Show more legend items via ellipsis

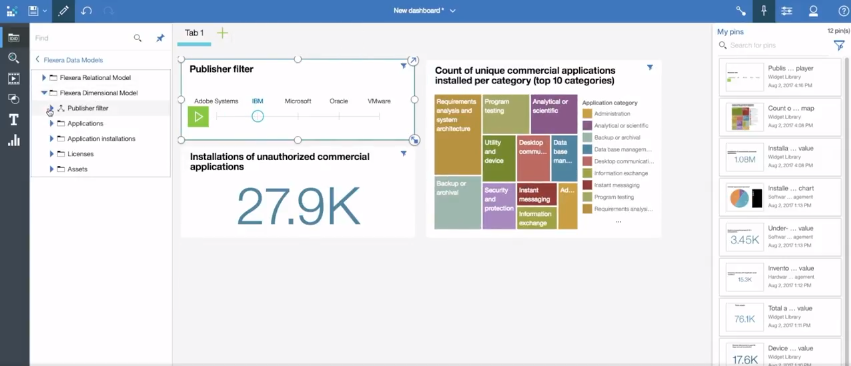click(618, 222)
